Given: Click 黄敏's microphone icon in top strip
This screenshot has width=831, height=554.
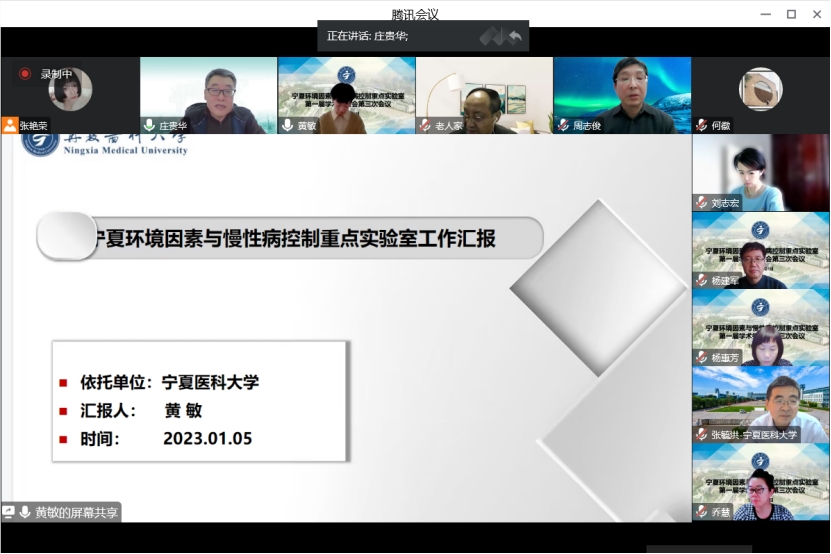Looking at the screenshot, I should coord(287,126).
